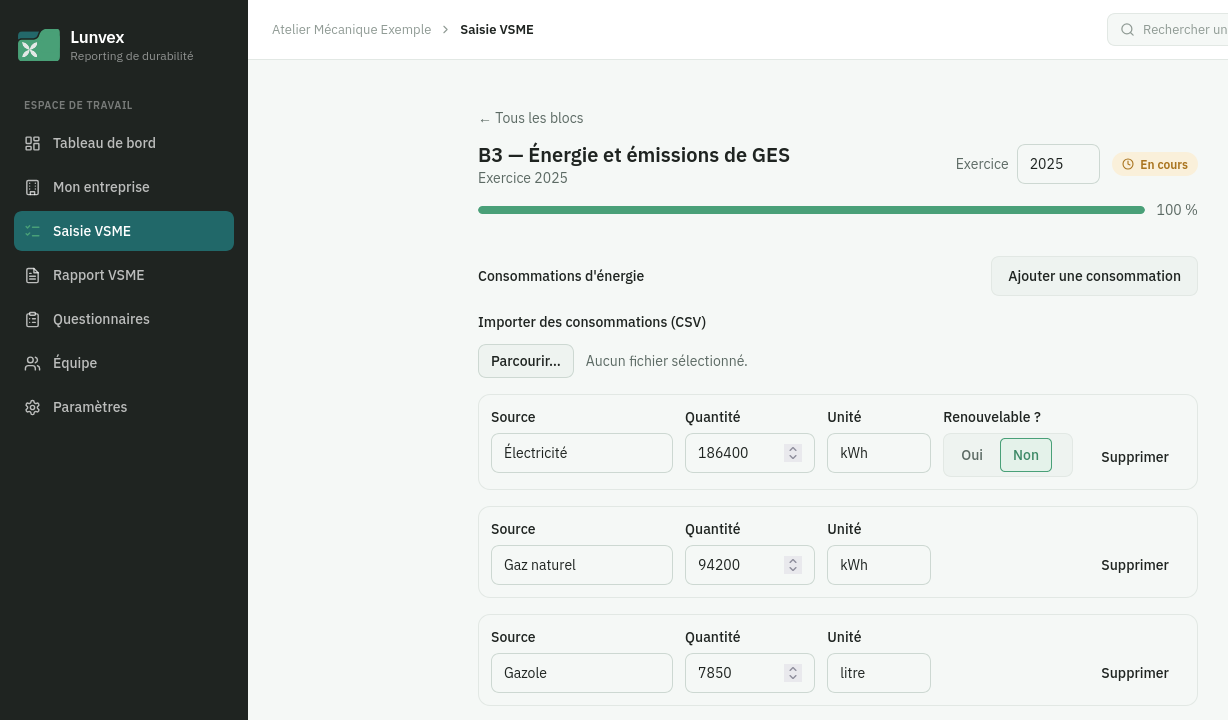Open Questionnaires section
The width and height of the screenshot is (1228, 720).
click(124, 319)
